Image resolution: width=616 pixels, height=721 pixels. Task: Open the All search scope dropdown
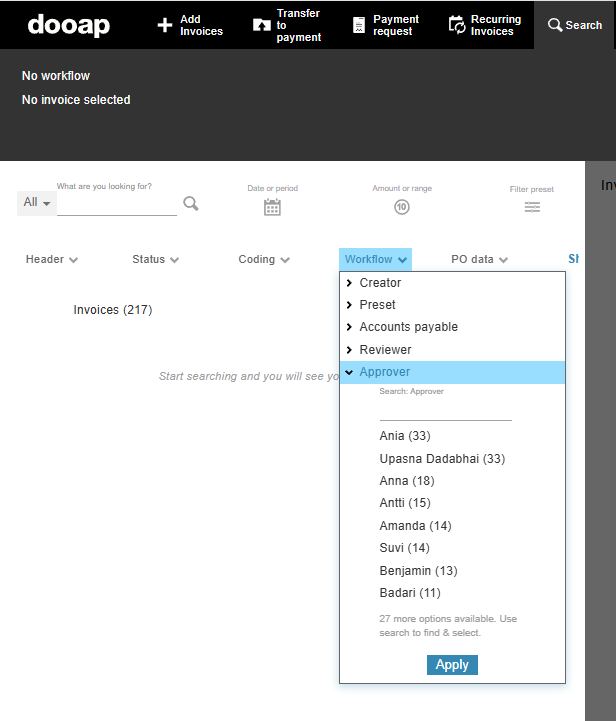coord(37,202)
